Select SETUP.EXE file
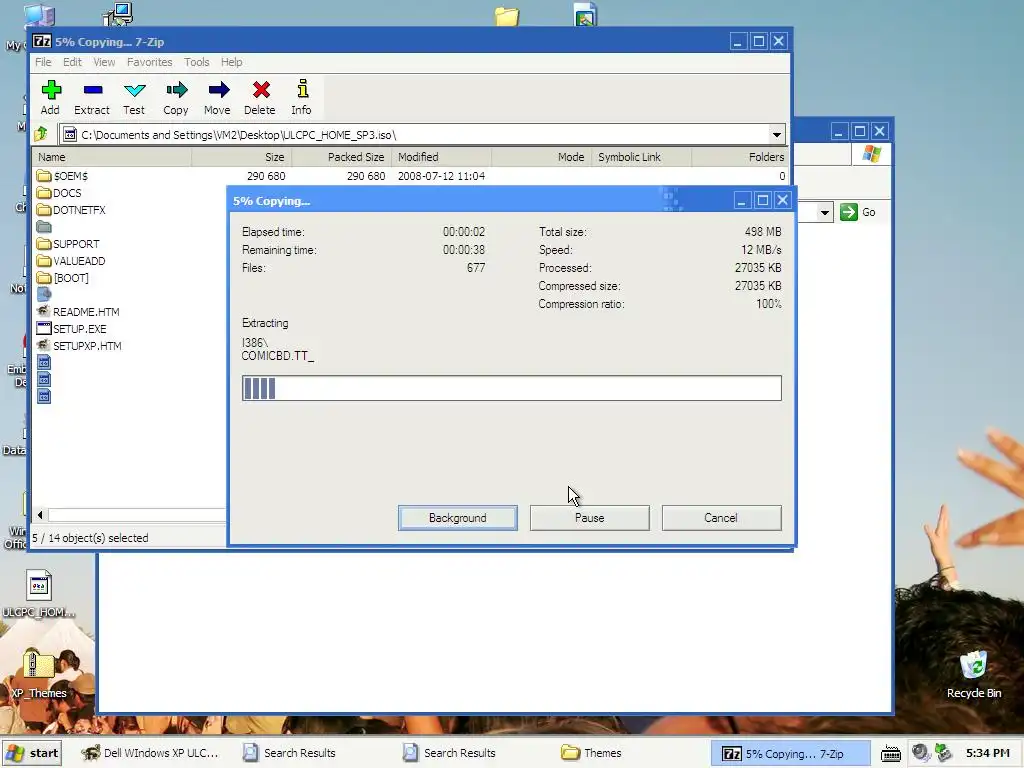Image resolution: width=1024 pixels, height=768 pixels. (x=72, y=328)
